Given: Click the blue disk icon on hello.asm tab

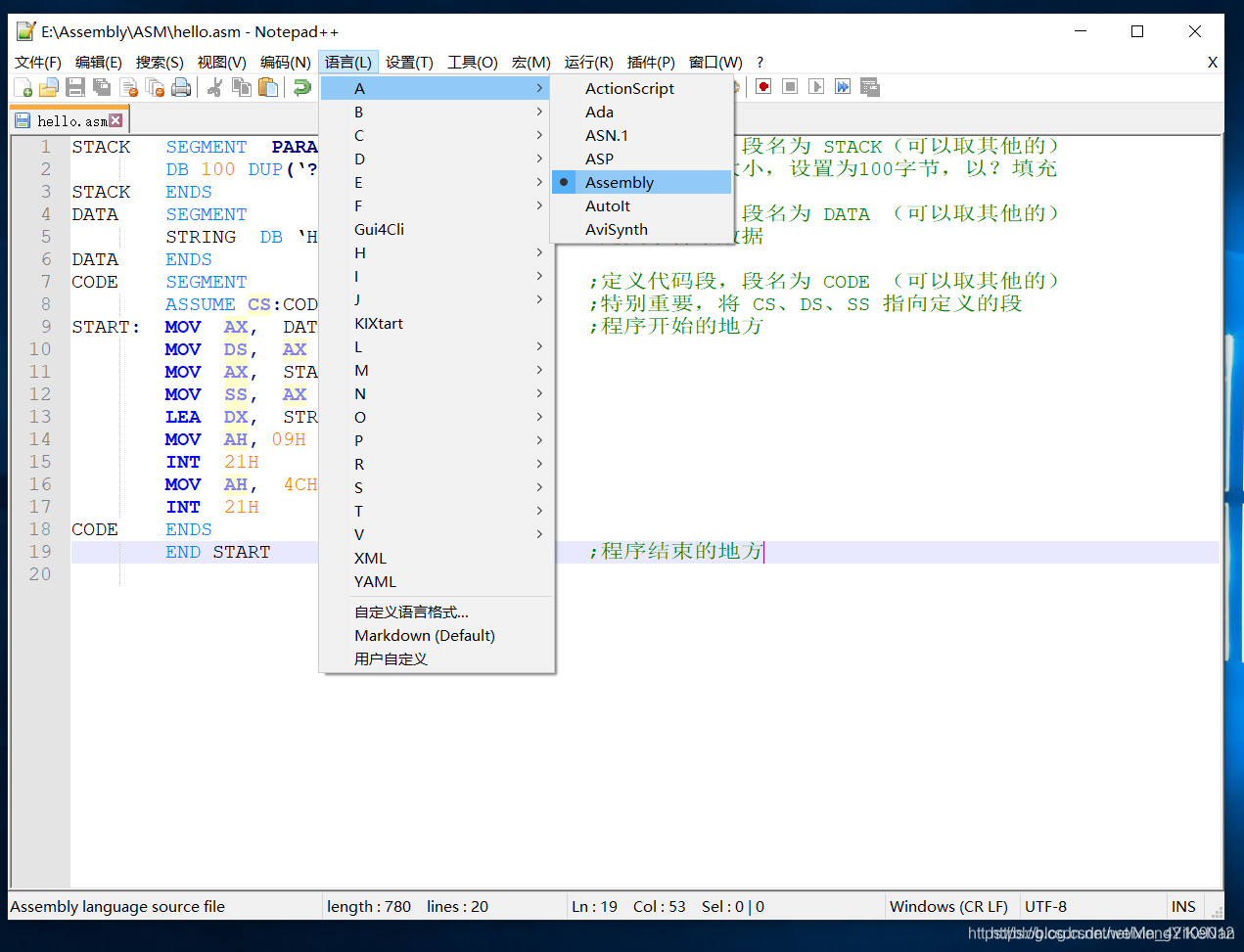Looking at the screenshot, I should 23,121.
